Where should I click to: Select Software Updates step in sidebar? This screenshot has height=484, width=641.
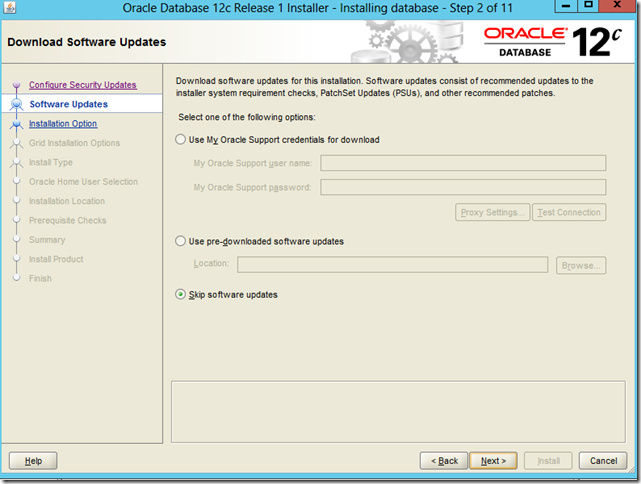[x=69, y=104]
